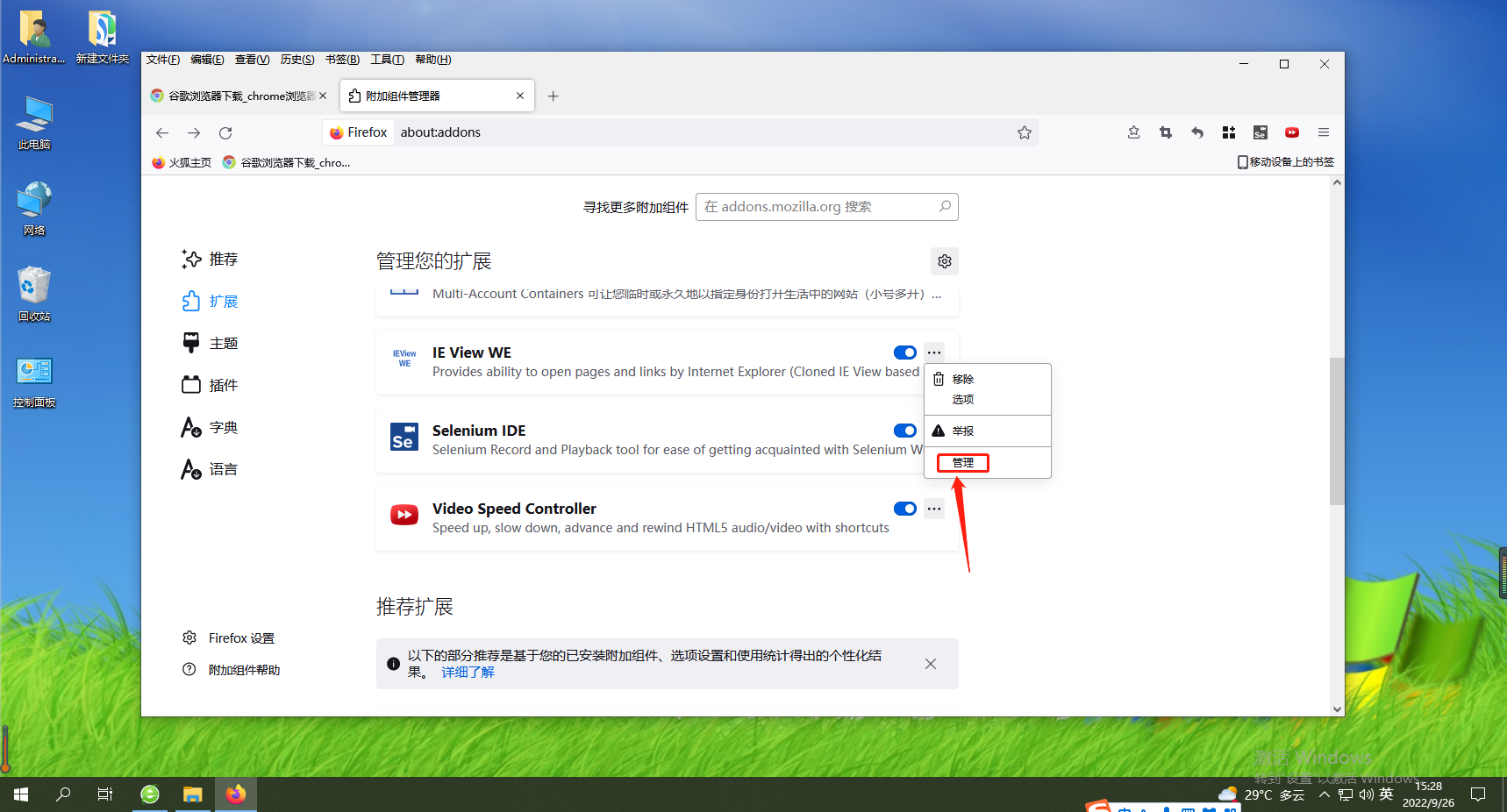
Task: Click the Selenium IDE extension logo
Action: coord(404,436)
